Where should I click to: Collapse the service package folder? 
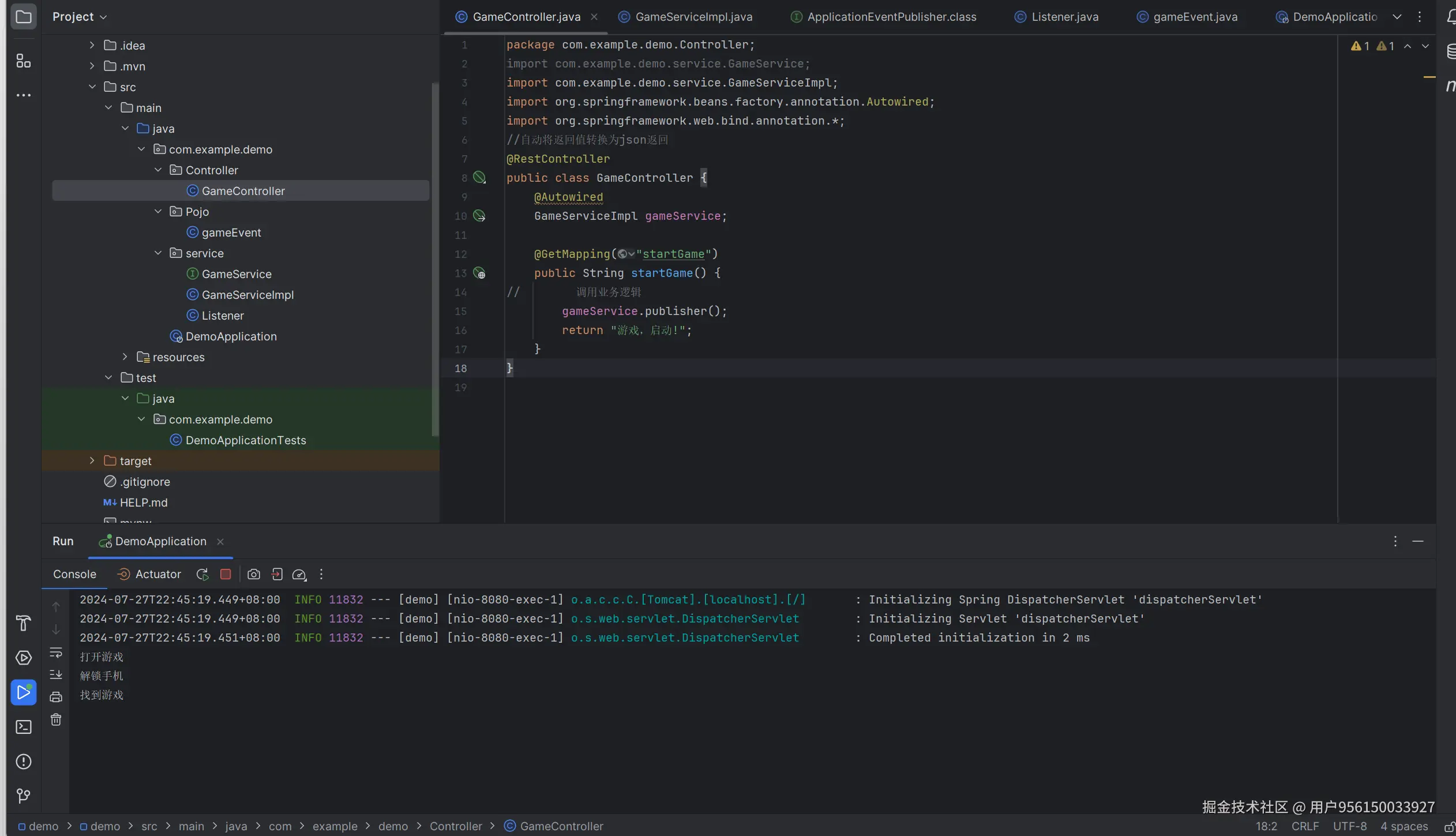tap(158, 253)
